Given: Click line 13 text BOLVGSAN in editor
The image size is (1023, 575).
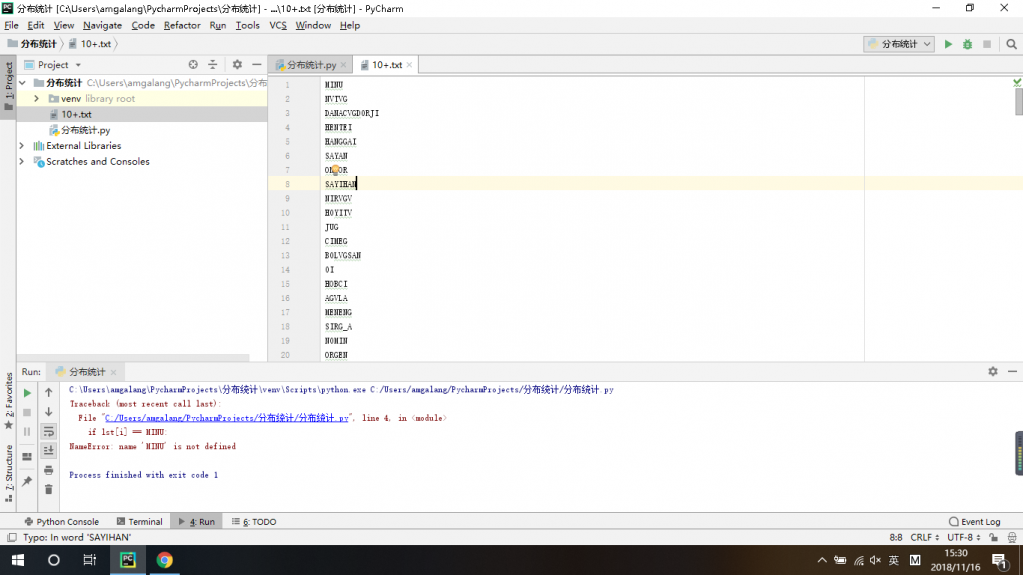Looking at the screenshot, I should [343, 255].
